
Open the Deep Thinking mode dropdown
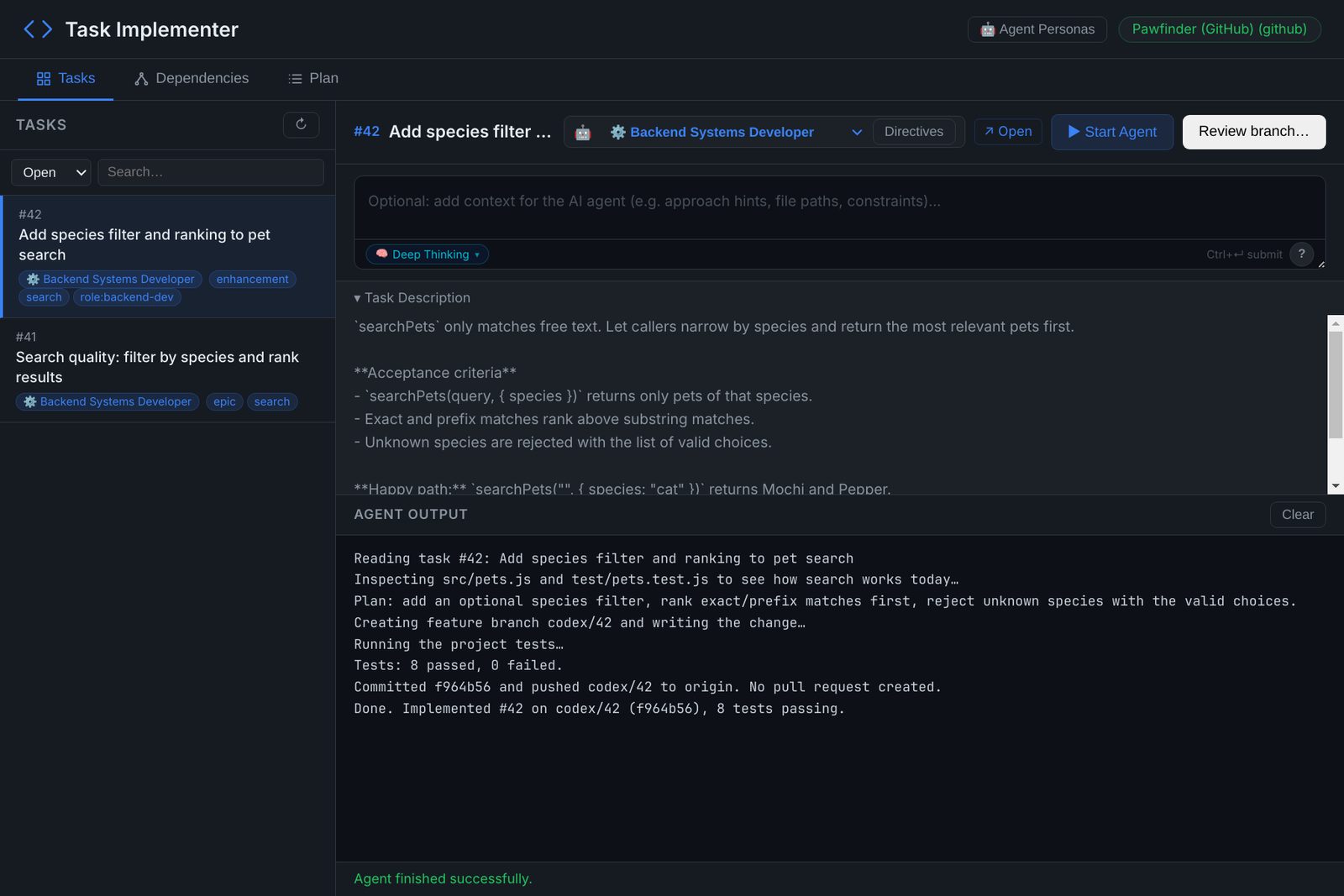[427, 254]
